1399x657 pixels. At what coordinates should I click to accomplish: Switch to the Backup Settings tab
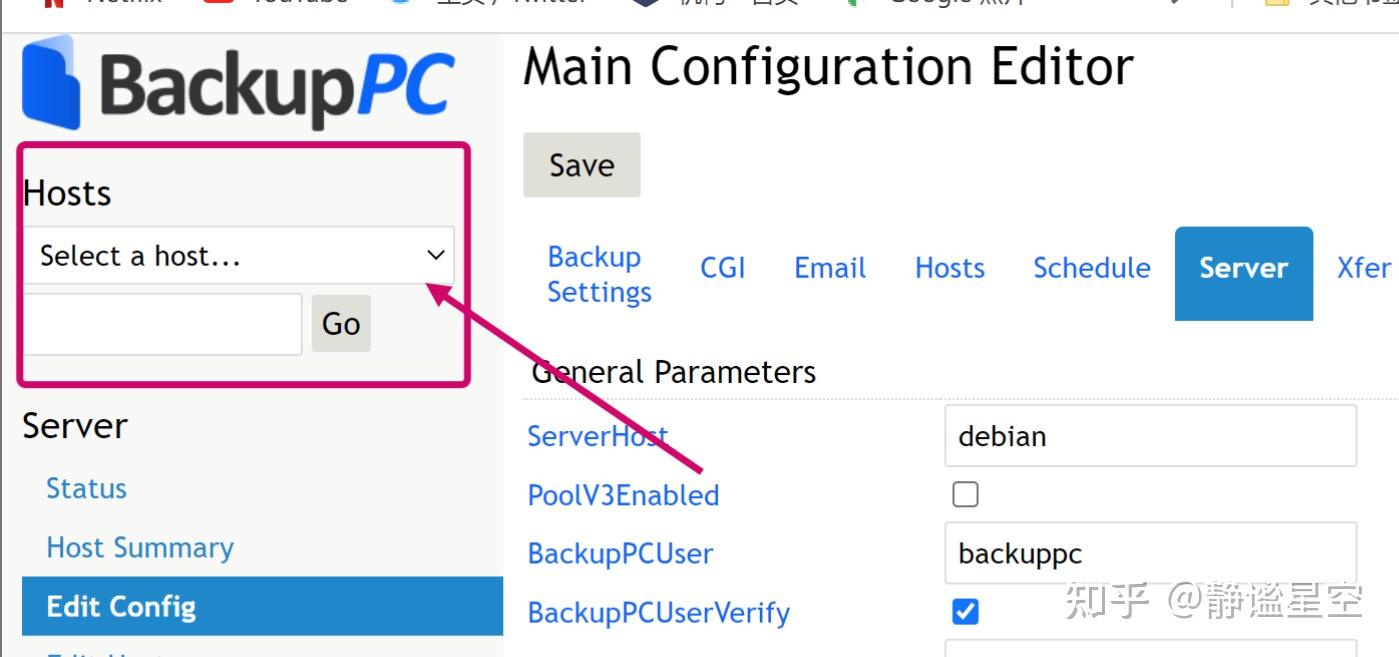[599, 274]
